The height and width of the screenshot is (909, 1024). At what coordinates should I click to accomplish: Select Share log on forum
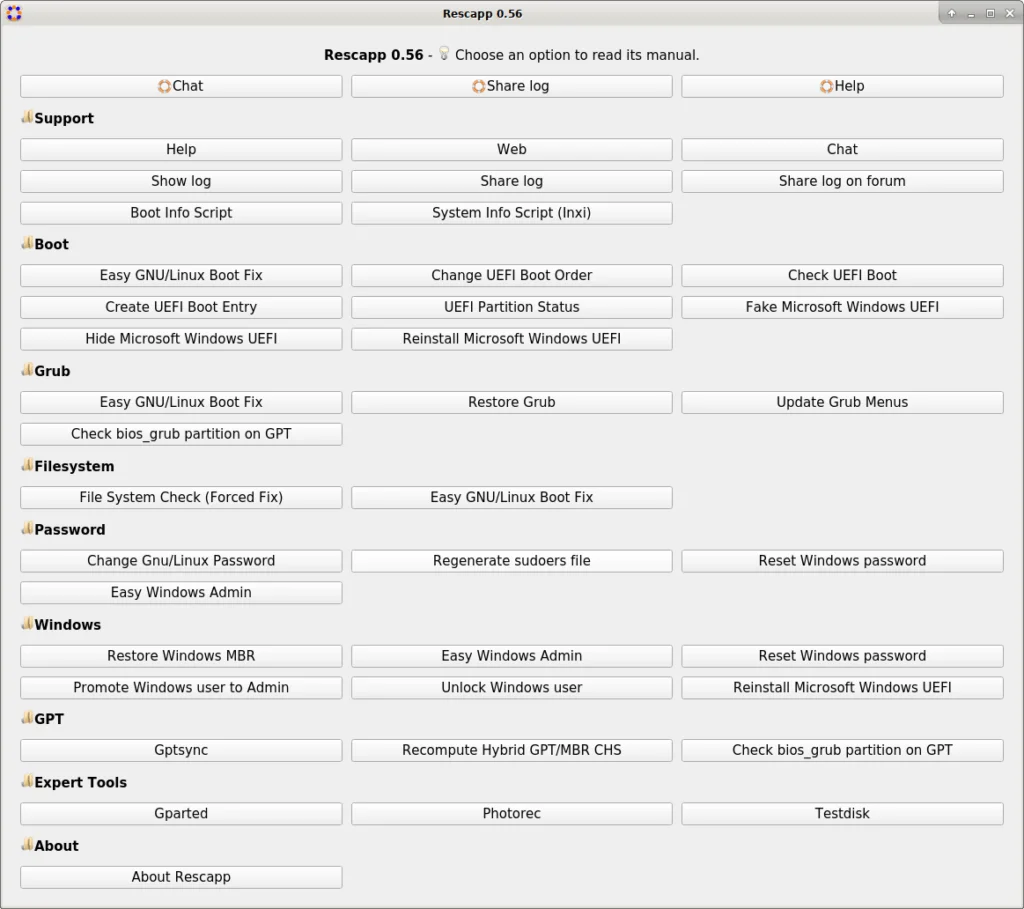click(x=842, y=182)
